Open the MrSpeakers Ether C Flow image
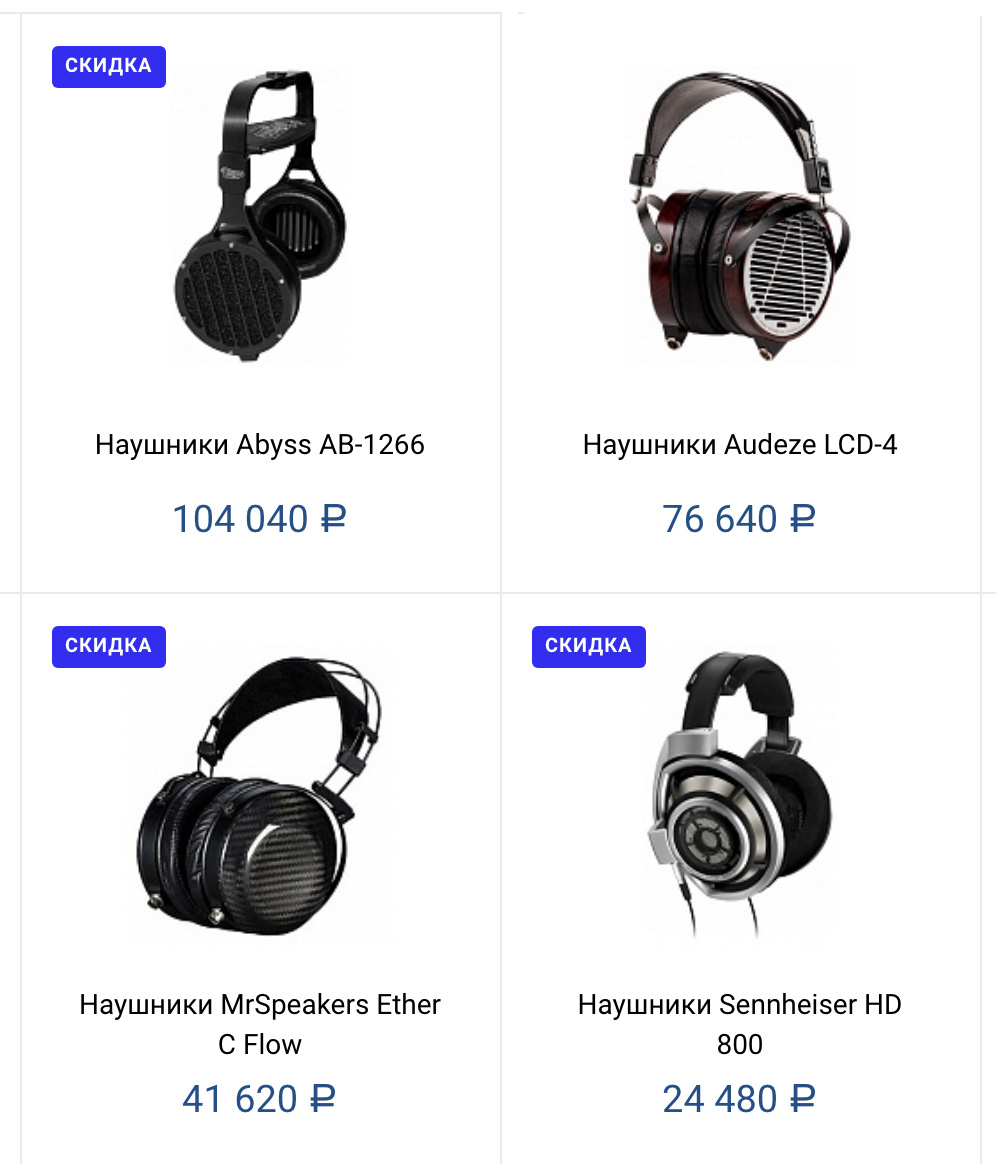Viewport: 1008px width, 1164px height. tap(260, 796)
